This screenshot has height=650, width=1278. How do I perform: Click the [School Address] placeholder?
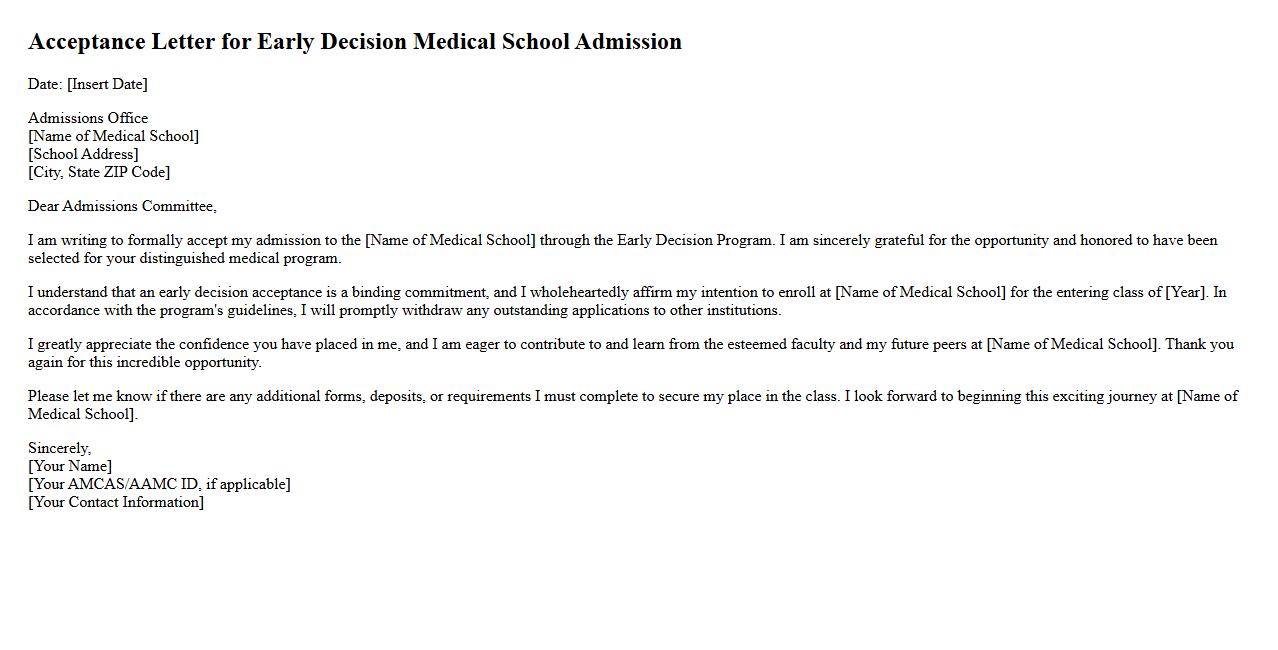click(x=83, y=154)
